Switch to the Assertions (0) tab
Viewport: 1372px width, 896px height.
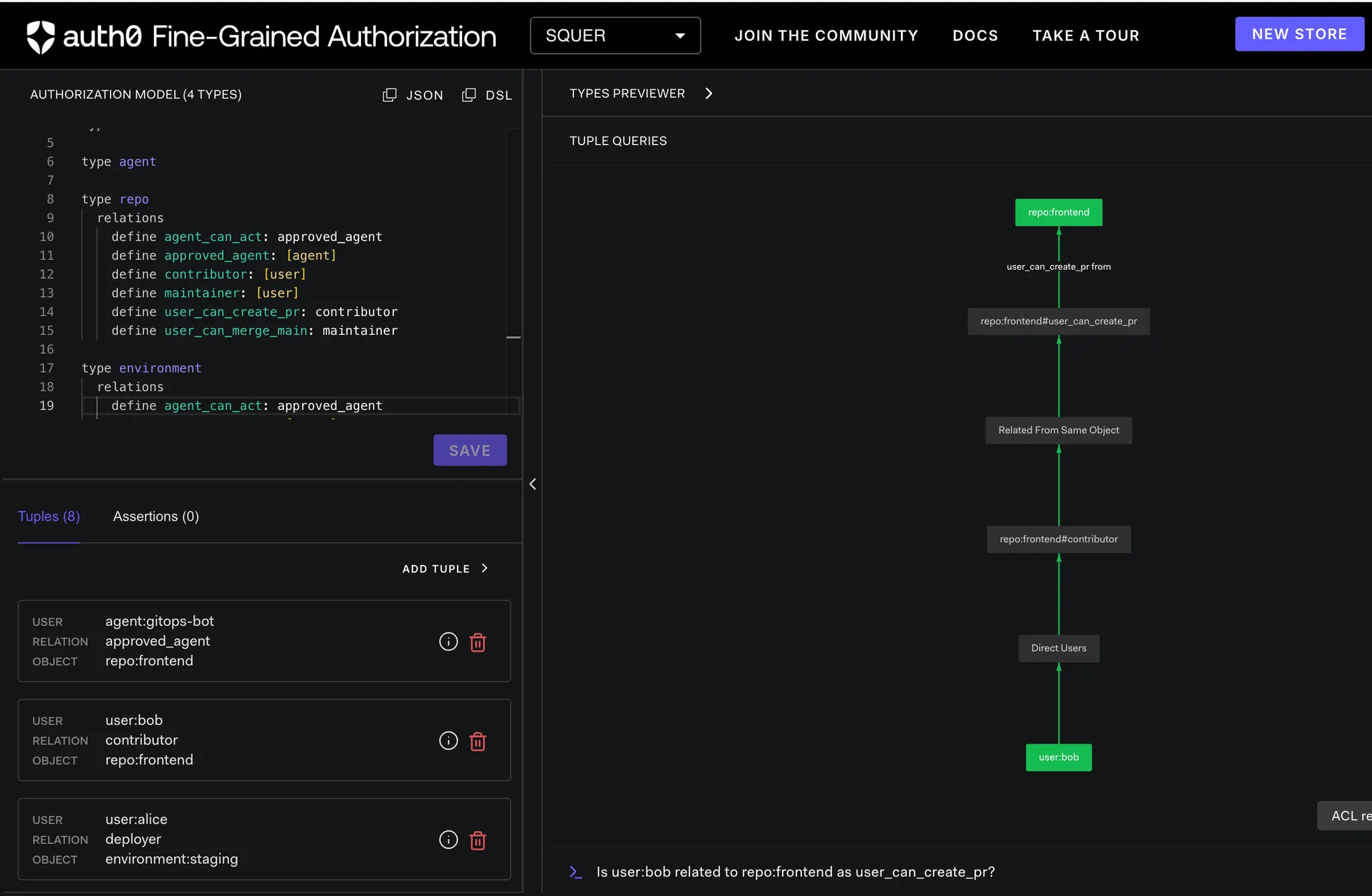[x=155, y=516]
